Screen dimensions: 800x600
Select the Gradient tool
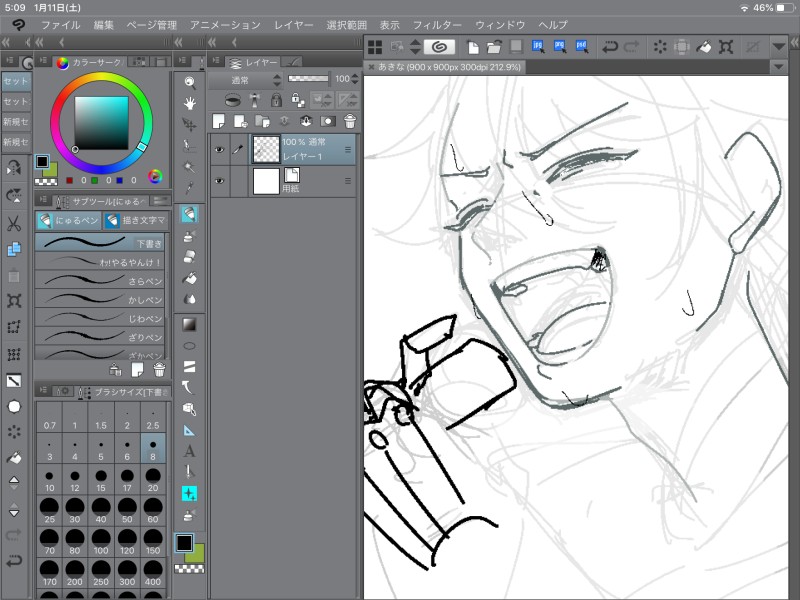(x=189, y=324)
